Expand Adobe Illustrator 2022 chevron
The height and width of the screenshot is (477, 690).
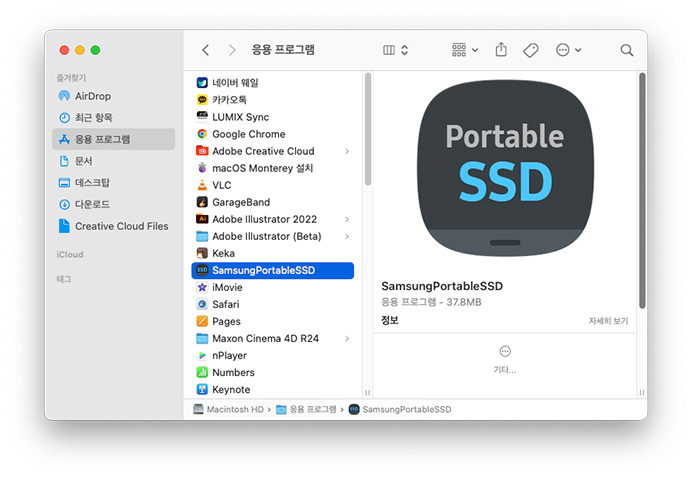click(347, 219)
